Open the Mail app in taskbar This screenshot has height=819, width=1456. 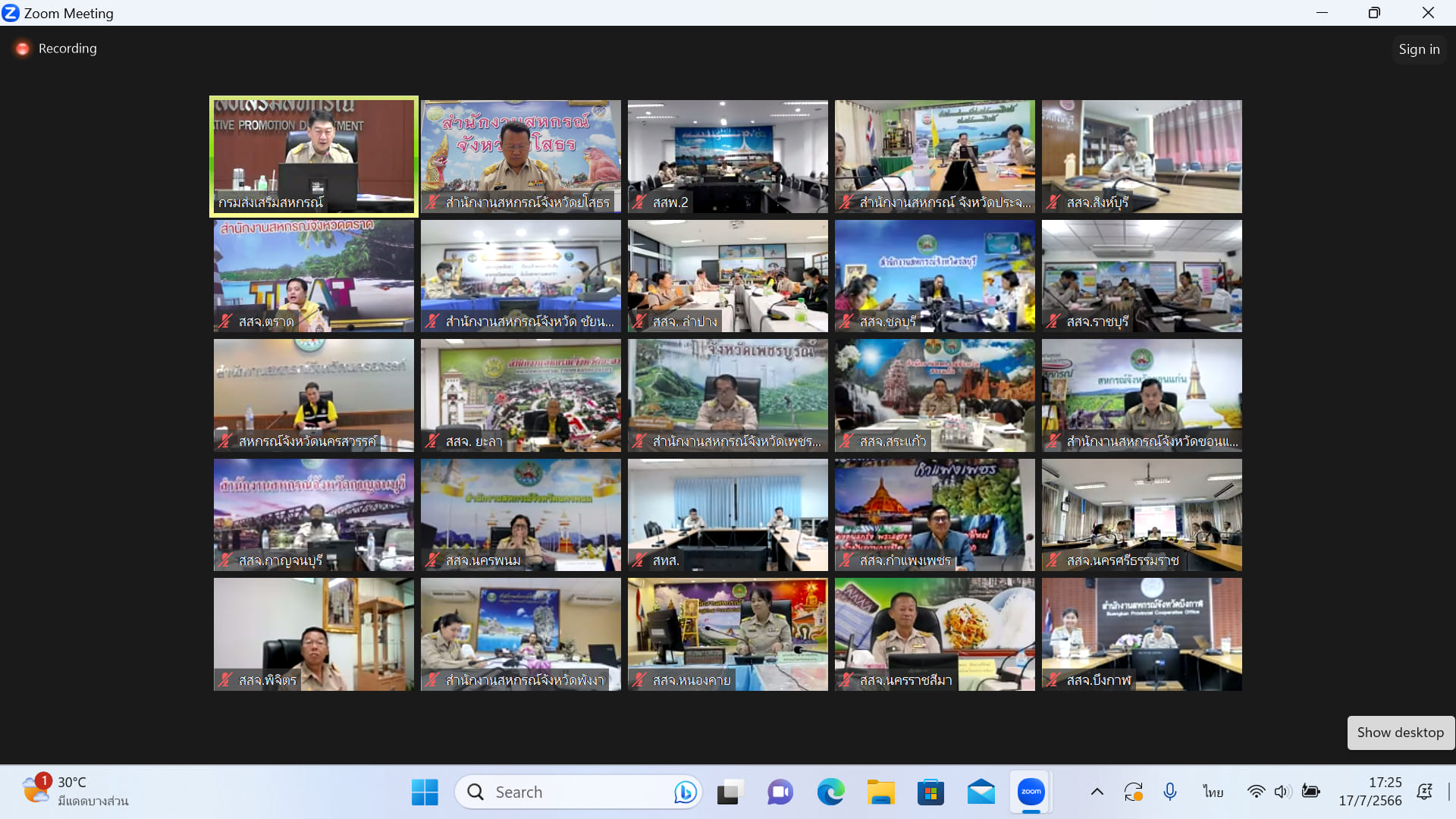click(x=981, y=792)
